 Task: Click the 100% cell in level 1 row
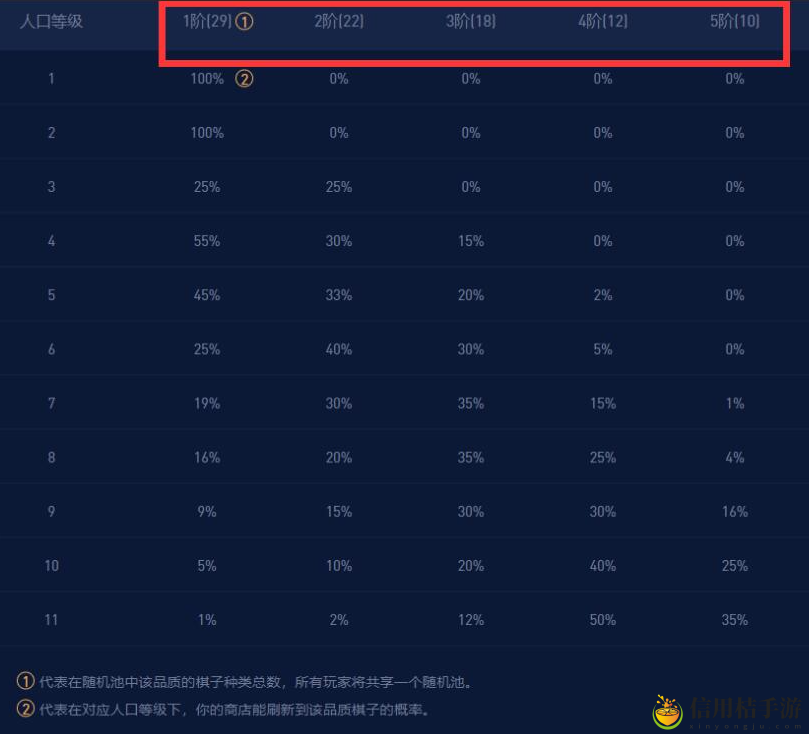[x=207, y=79]
